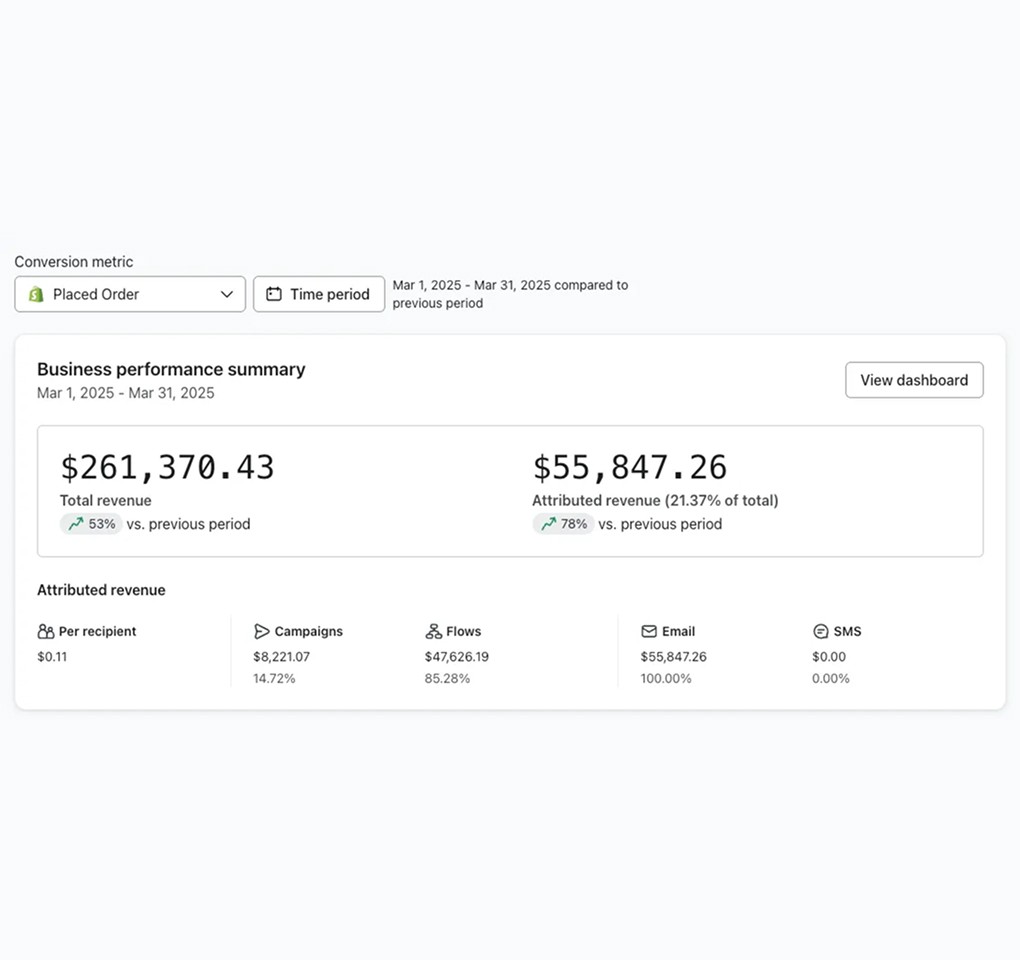
Task: Click the Per recipient people icon
Action: (46, 632)
